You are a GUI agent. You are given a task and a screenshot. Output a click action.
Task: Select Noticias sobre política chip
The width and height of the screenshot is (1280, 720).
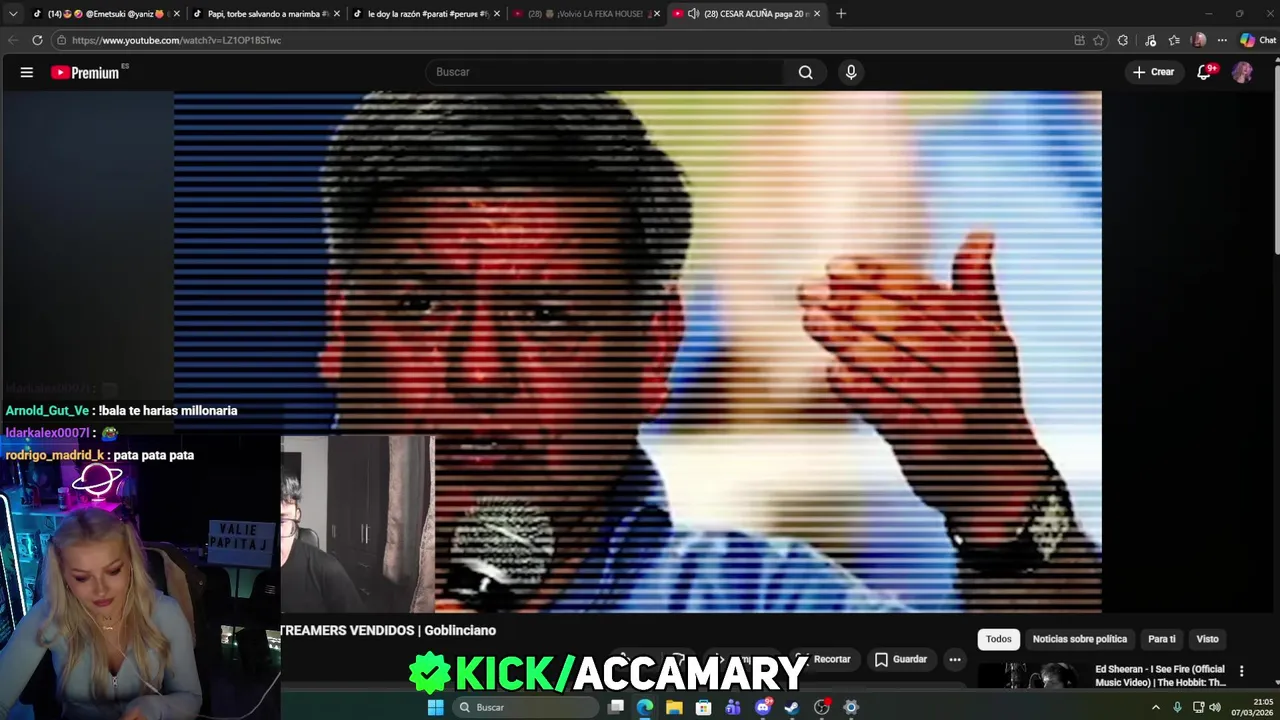point(1080,639)
